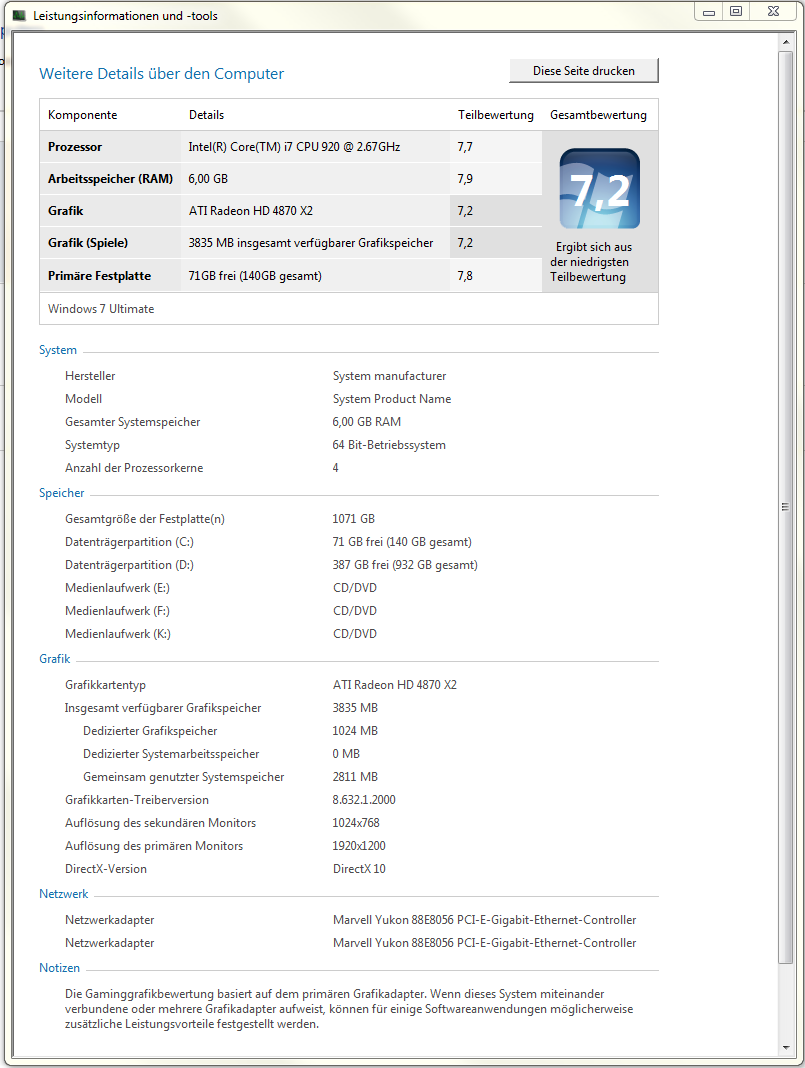Click the driver version 8.632.1.2000
Screen dimensions: 805x1068
[364, 800]
